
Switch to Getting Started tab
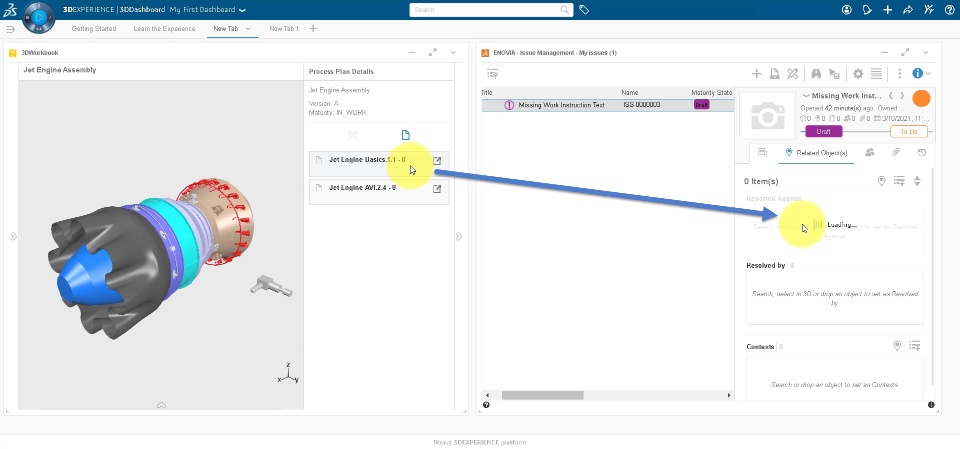click(x=94, y=29)
